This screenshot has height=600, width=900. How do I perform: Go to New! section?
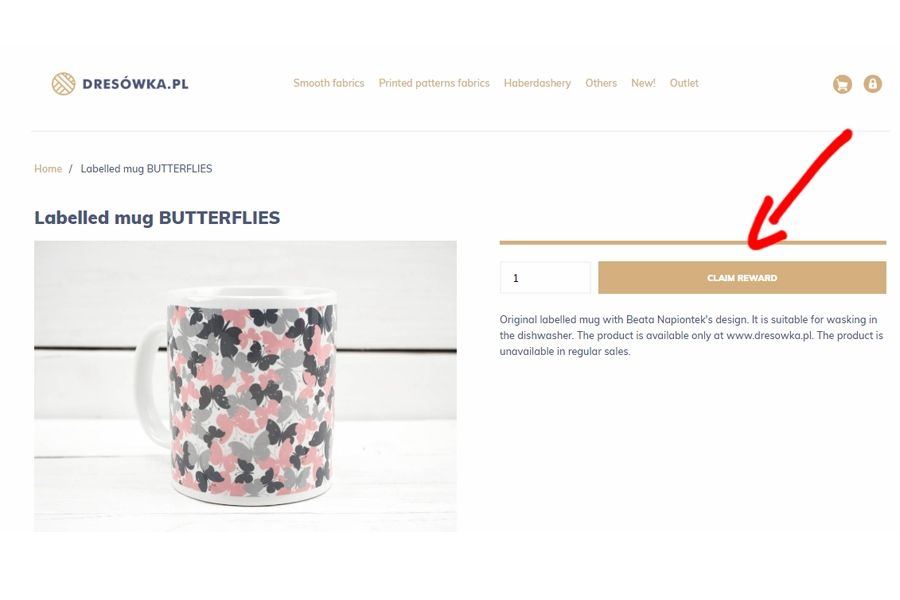tap(643, 83)
